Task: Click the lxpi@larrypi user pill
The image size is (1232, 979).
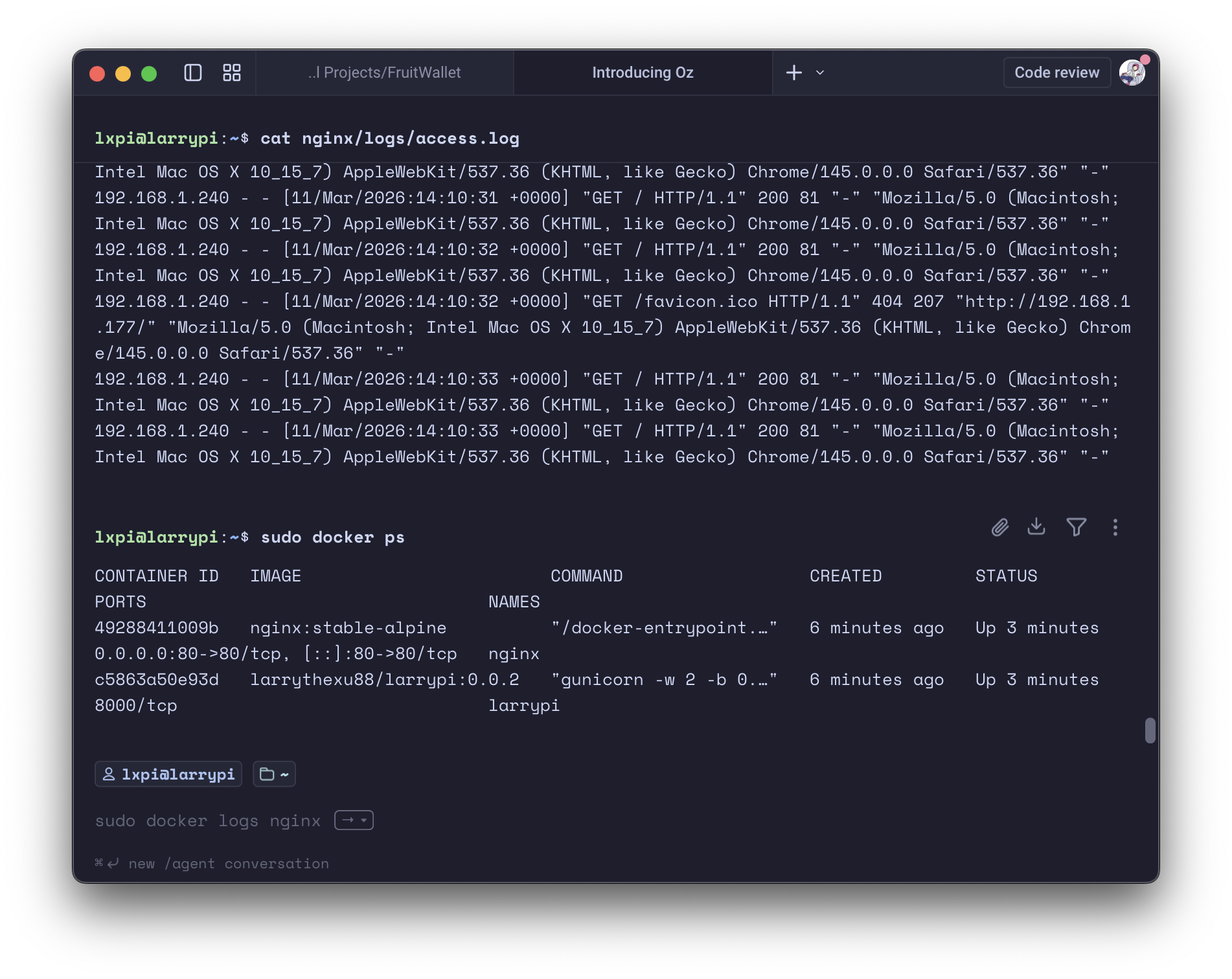Action: click(x=167, y=774)
